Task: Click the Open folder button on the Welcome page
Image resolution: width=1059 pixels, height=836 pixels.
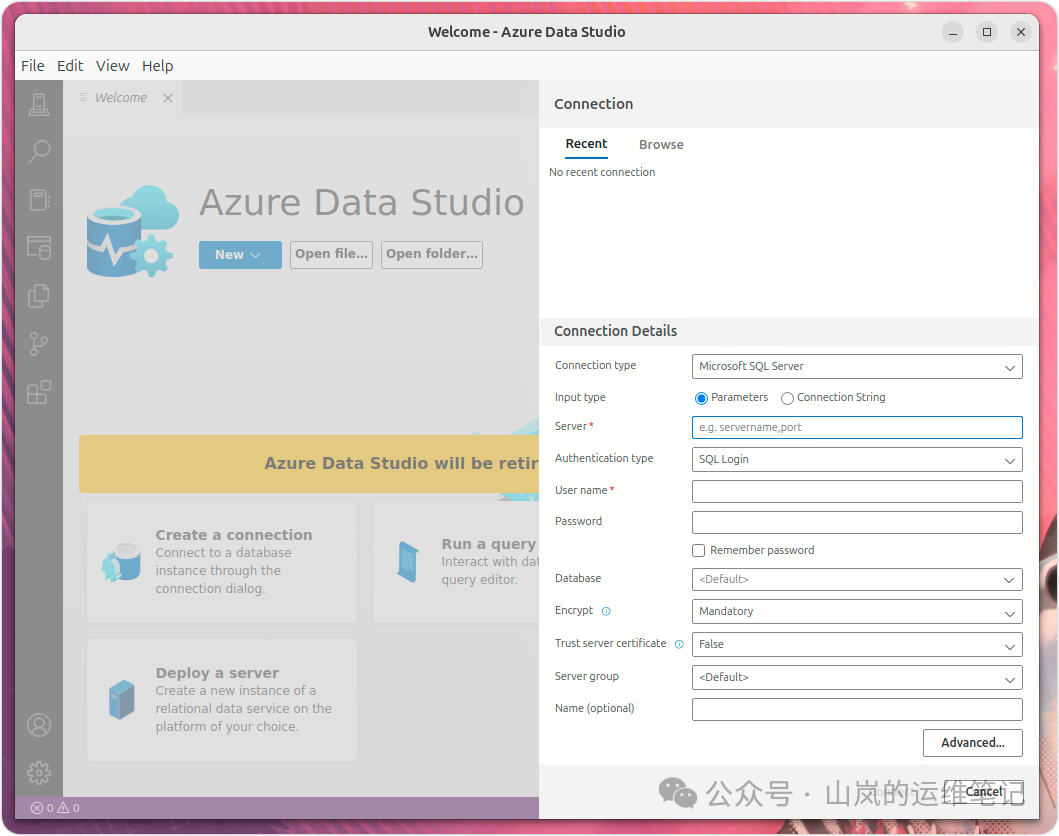Action: [x=431, y=255]
